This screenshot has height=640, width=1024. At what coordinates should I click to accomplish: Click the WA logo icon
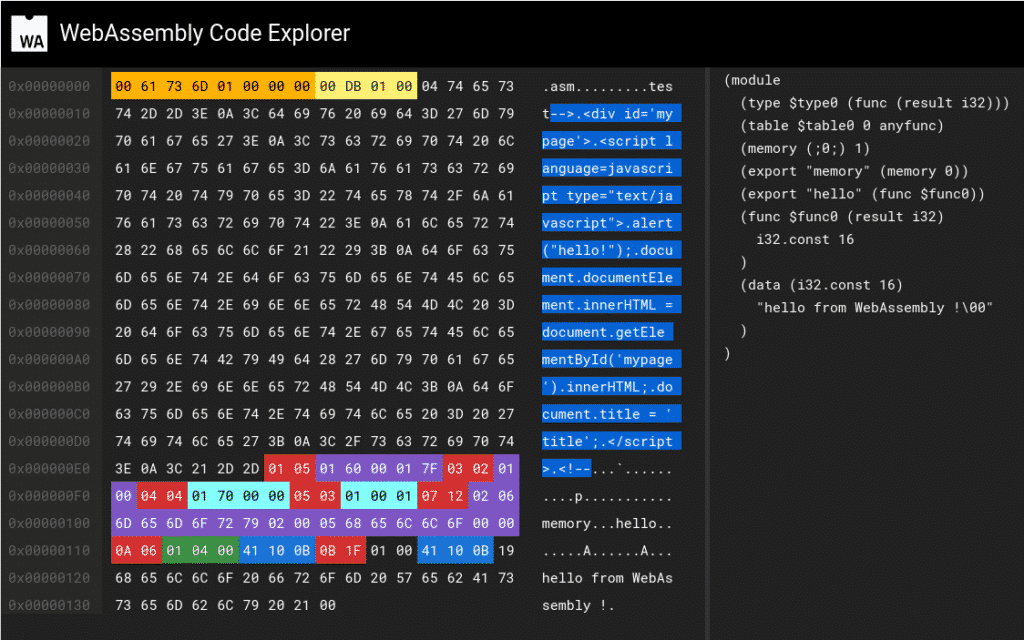click(29, 33)
